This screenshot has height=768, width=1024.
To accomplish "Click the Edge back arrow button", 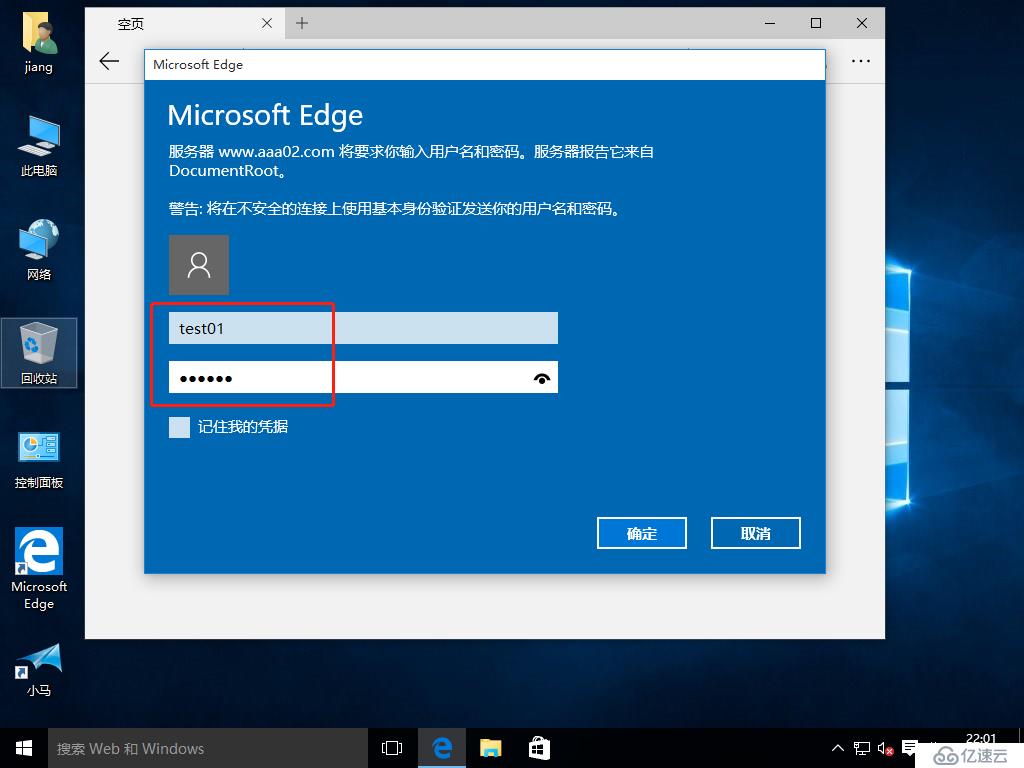I will [x=109, y=61].
